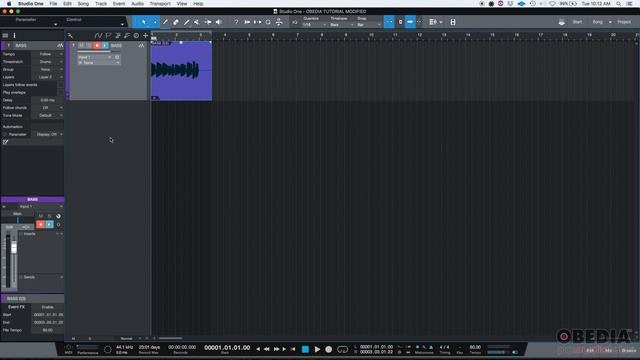Image resolution: width=640 pixels, height=360 pixels.
Task: Select the Paint tool
Action: (x=187, y=22)
